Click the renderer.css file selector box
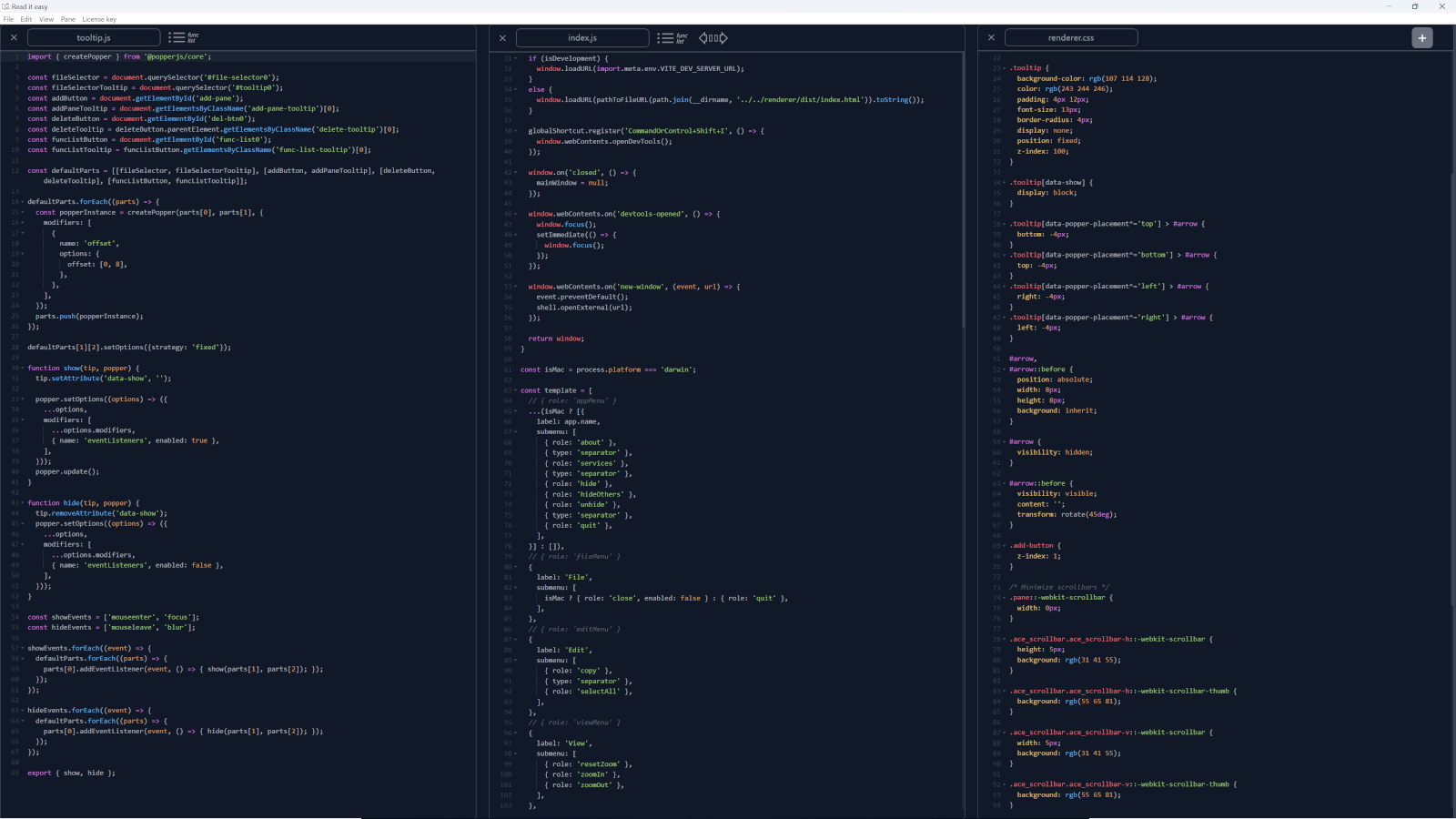Image resolution: width=1456 pixels, height=819 pixels. (x=1071, y=37)
